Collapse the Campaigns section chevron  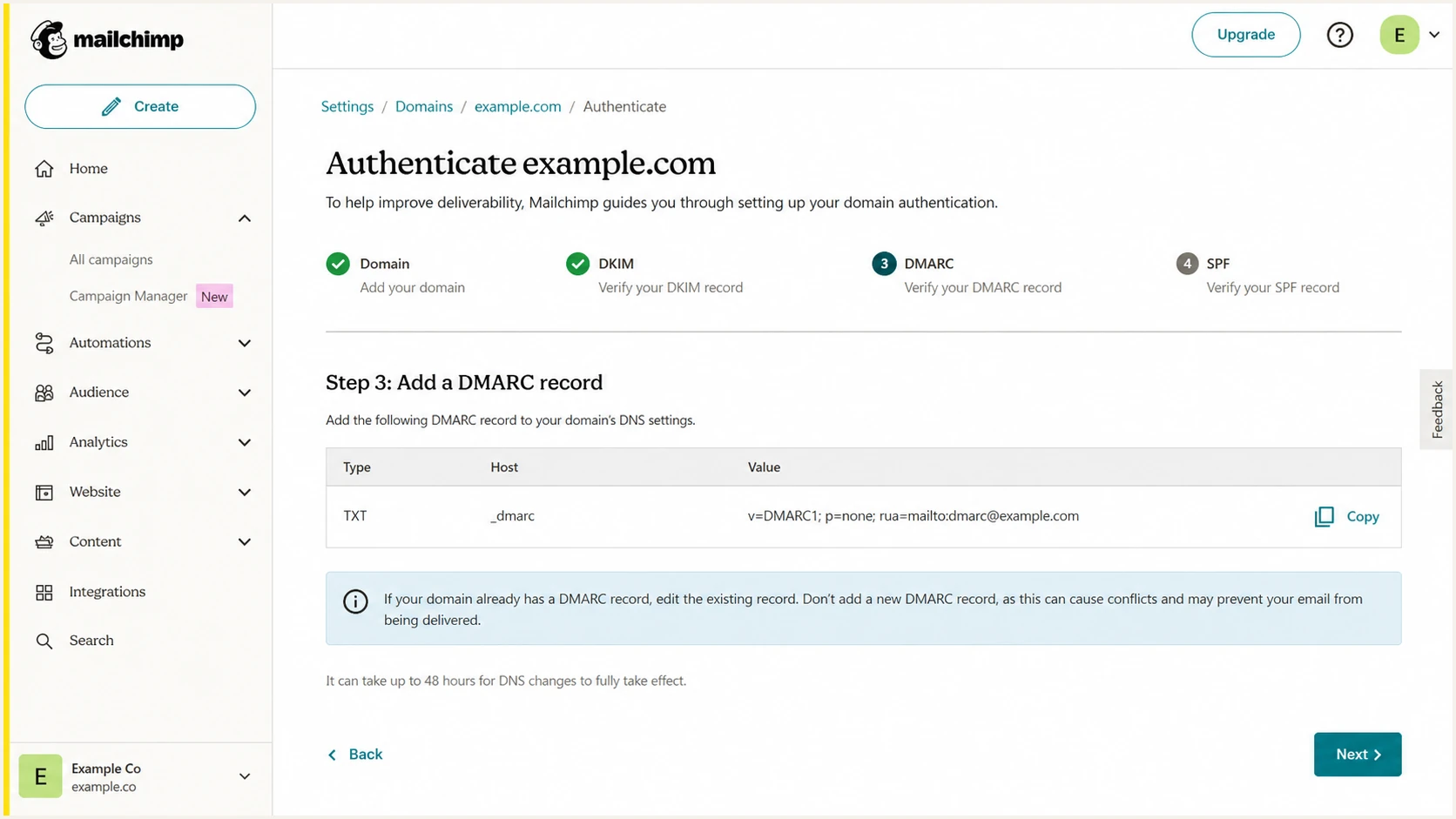click(x=245, y=218)
